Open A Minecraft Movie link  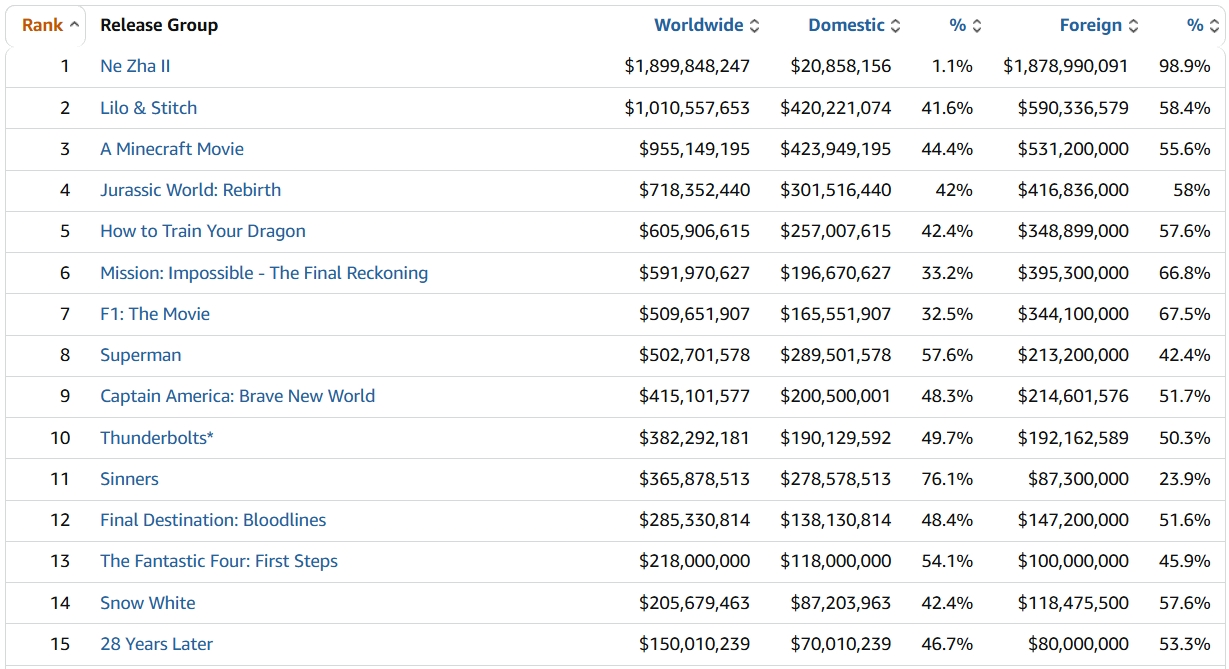pos(172,149)
